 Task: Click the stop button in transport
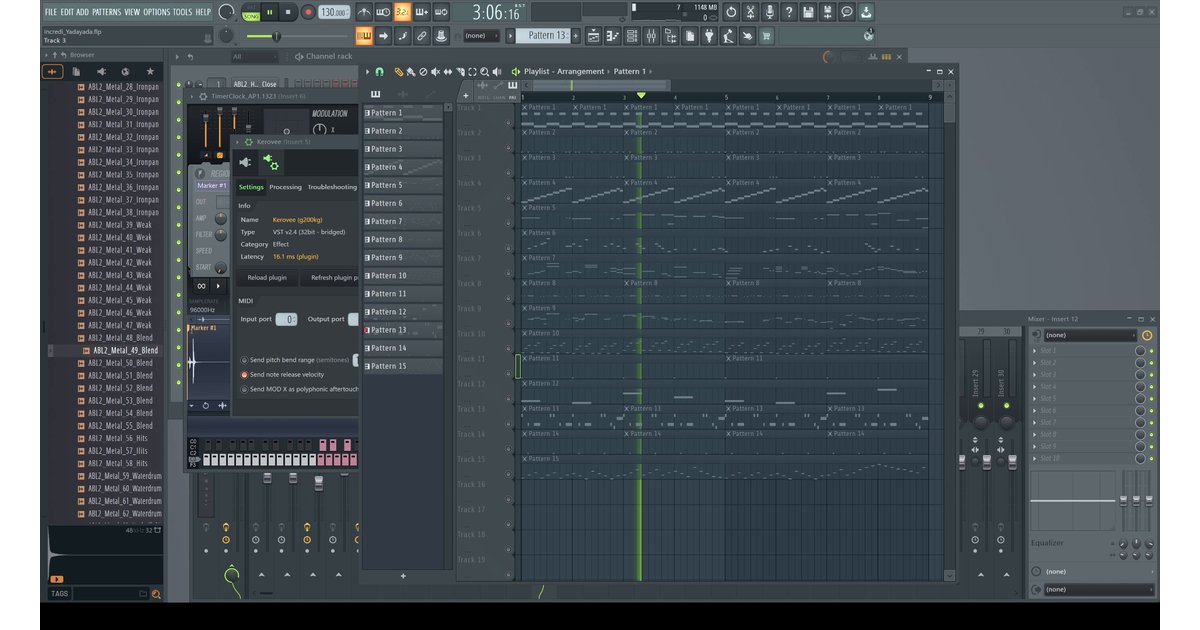[x=288, y=12]
